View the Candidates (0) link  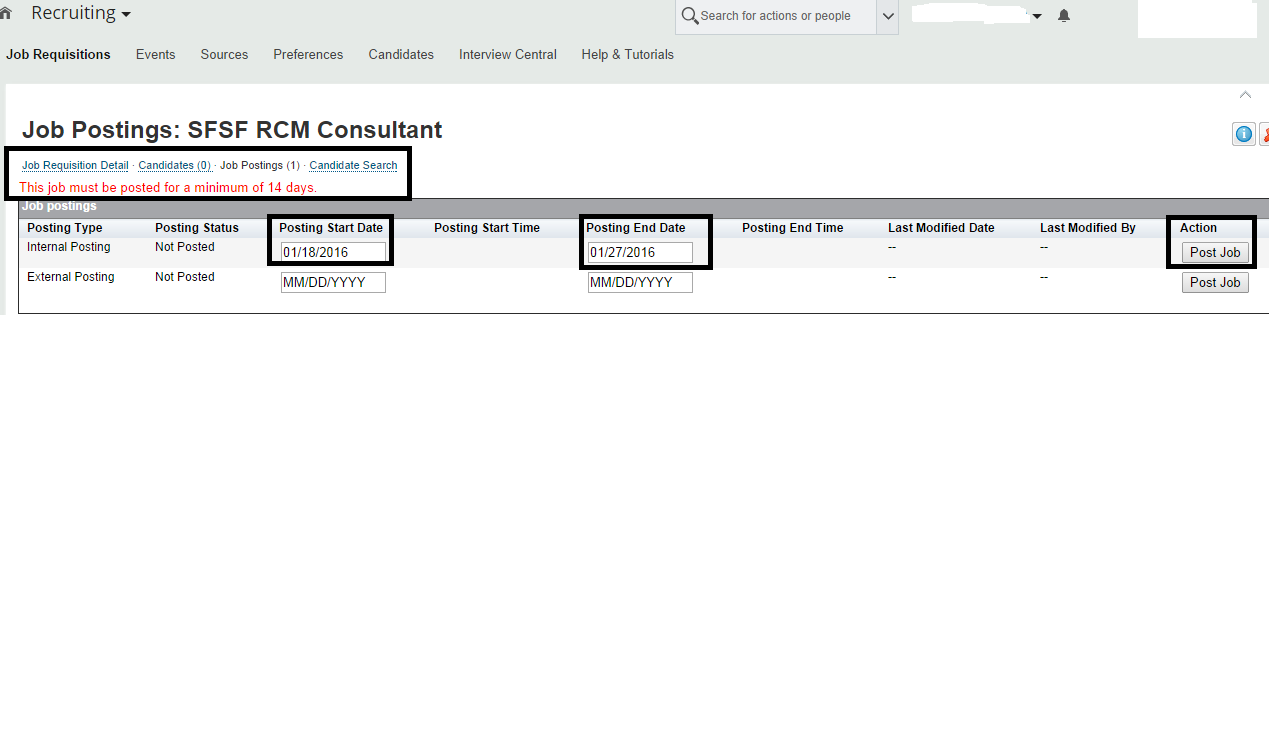point(174,165)
